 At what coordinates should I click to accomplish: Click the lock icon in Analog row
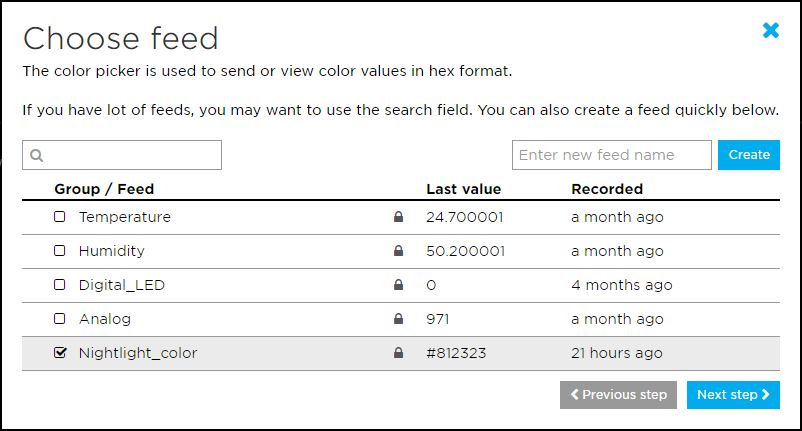pos(399,319)
